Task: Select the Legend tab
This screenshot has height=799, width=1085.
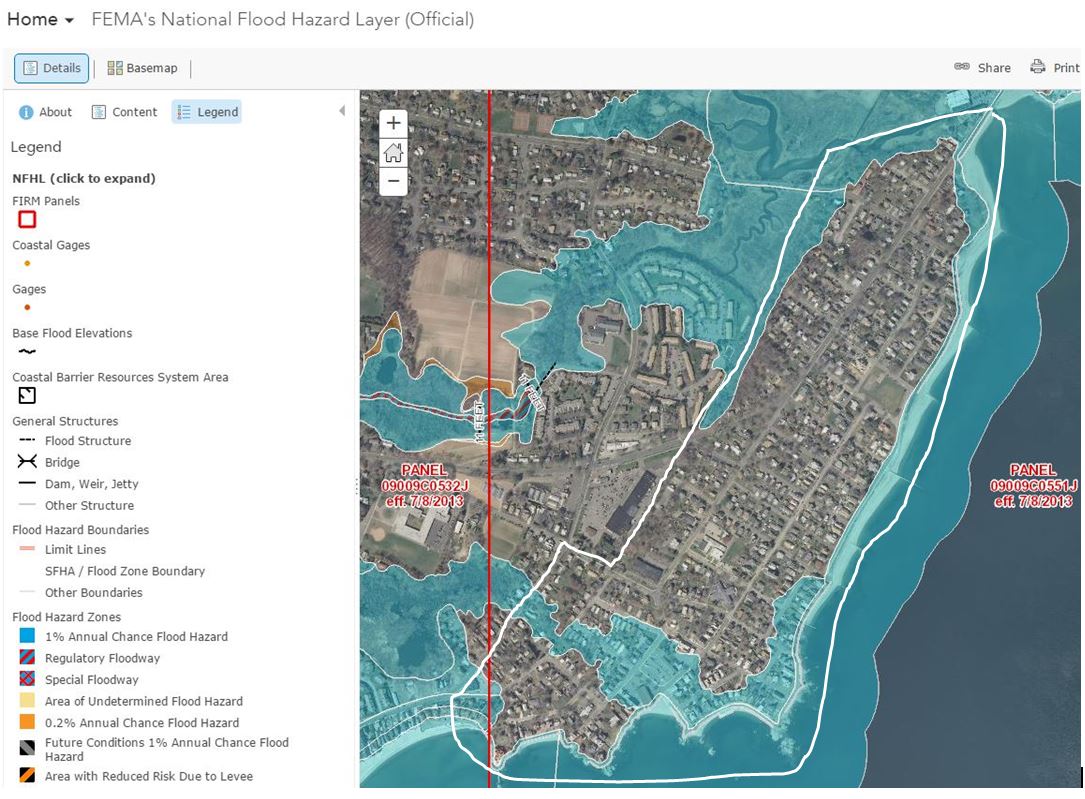Action: pyautogui.click(x=207, y=112)
